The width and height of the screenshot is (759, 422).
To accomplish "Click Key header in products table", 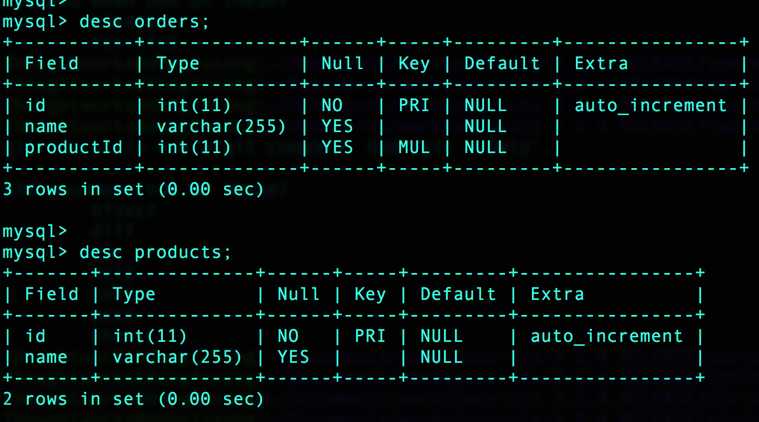I will pyautogui.click(x=370, y=294).
